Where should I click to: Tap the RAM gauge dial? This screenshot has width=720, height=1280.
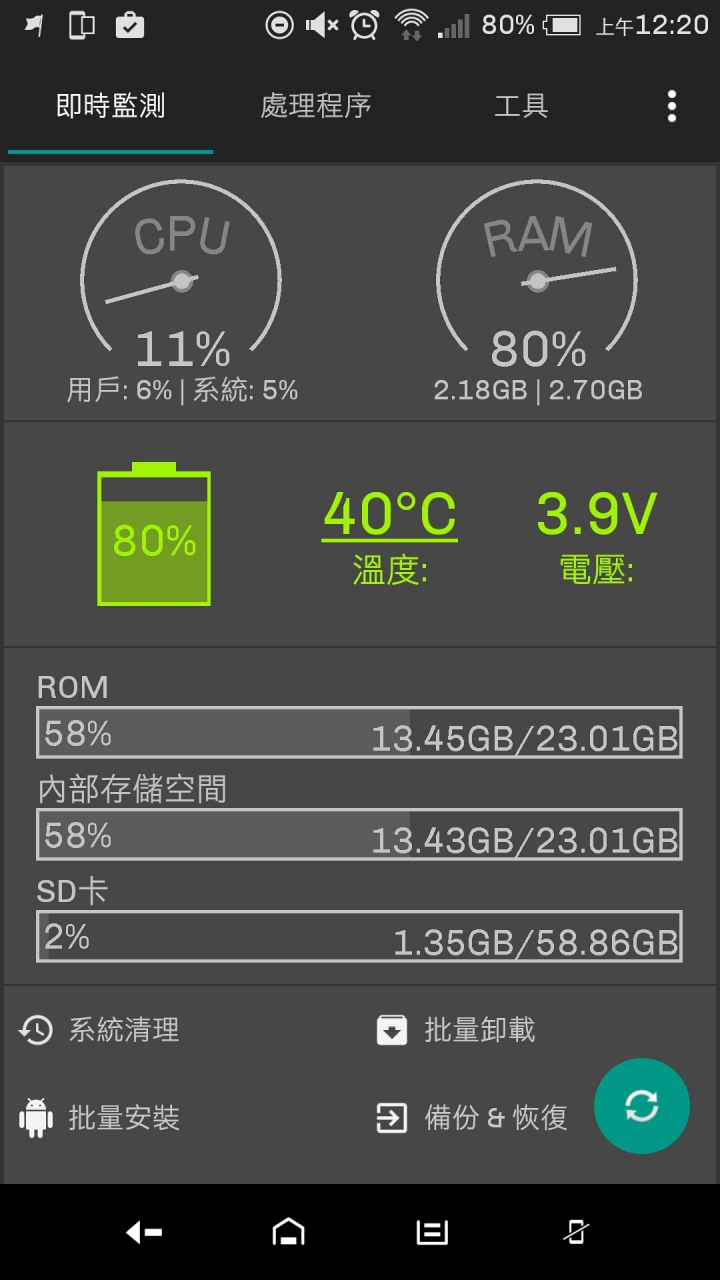537,268
